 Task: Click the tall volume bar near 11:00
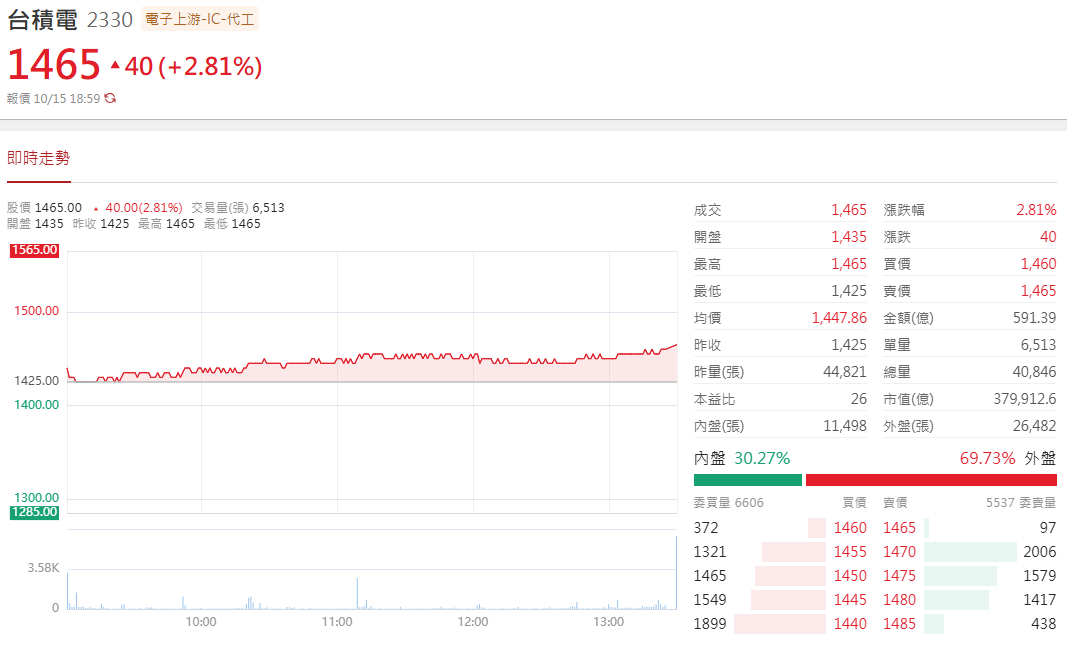point(357,594)
